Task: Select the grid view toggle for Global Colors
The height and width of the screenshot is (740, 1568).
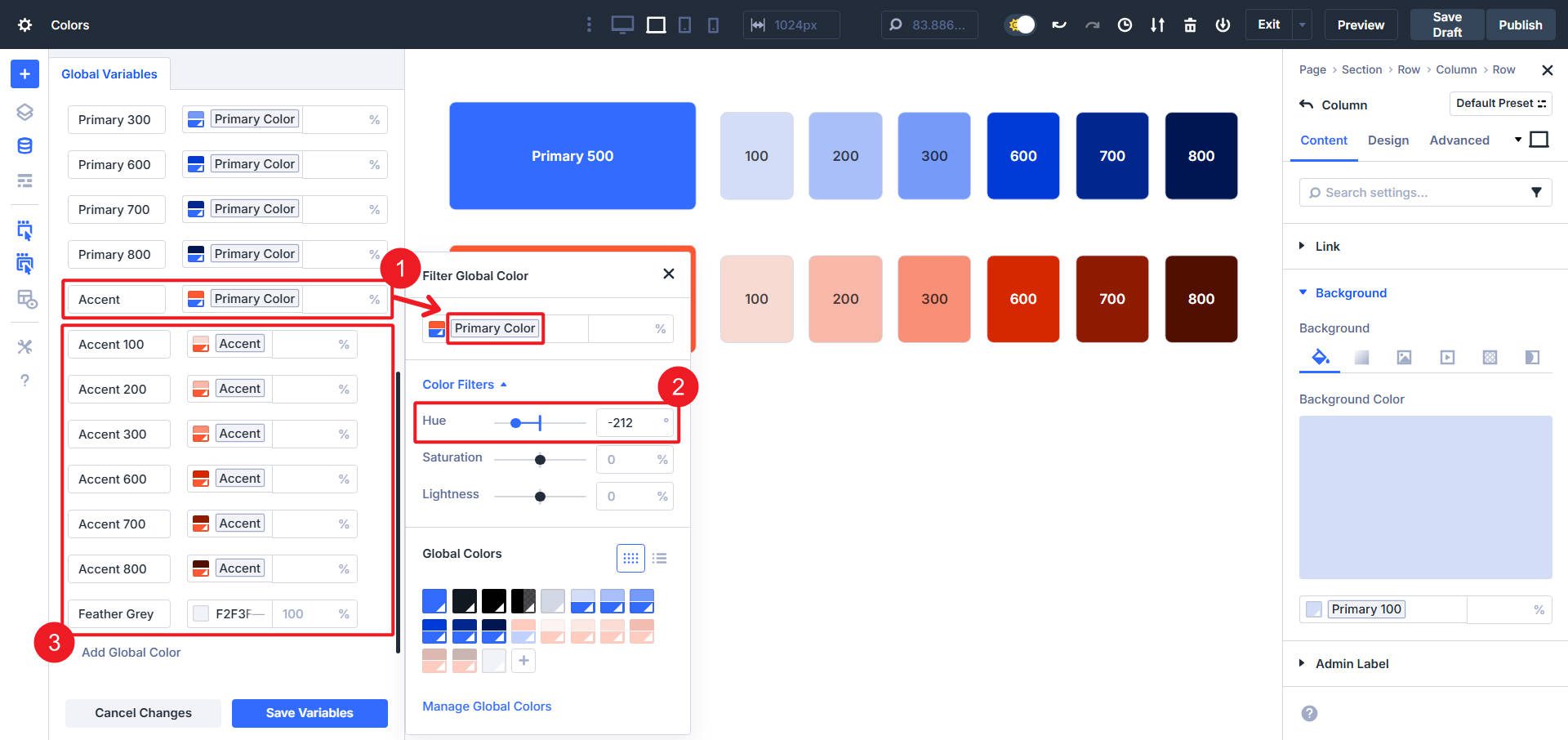Action: (x=630, y=558)
